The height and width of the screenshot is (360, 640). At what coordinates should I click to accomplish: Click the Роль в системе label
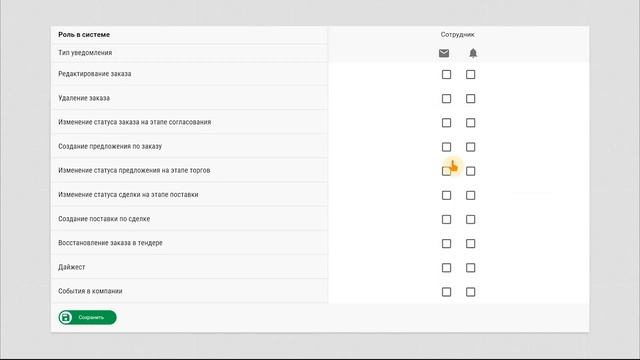84,35
